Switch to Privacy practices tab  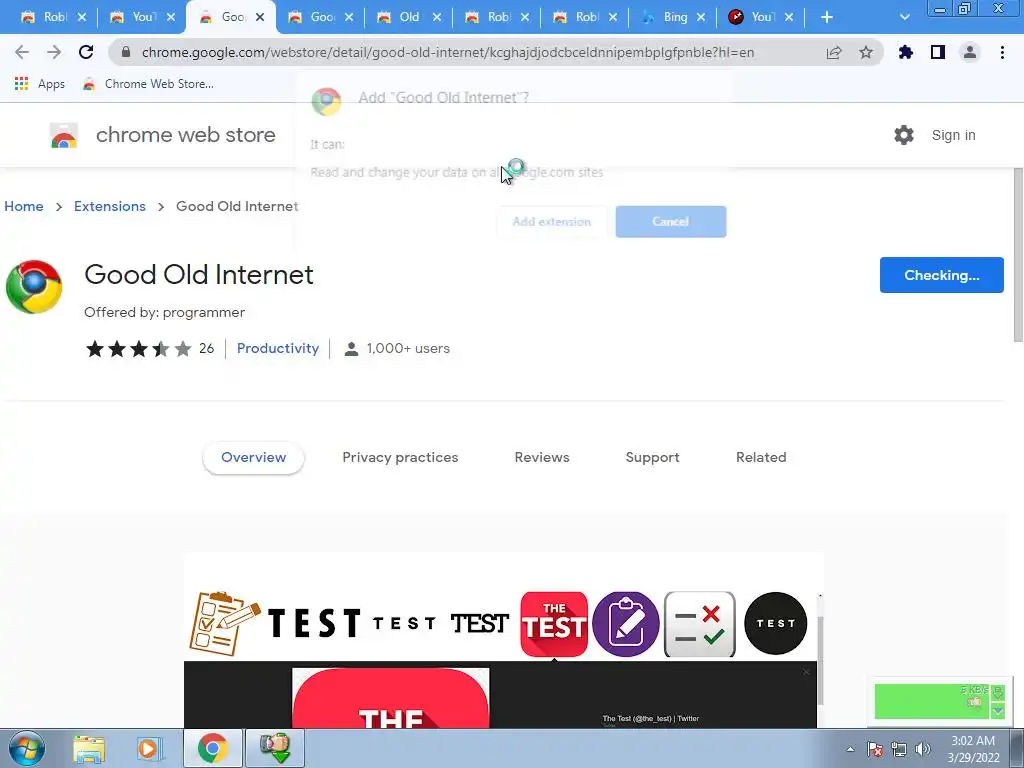[400, 457]
